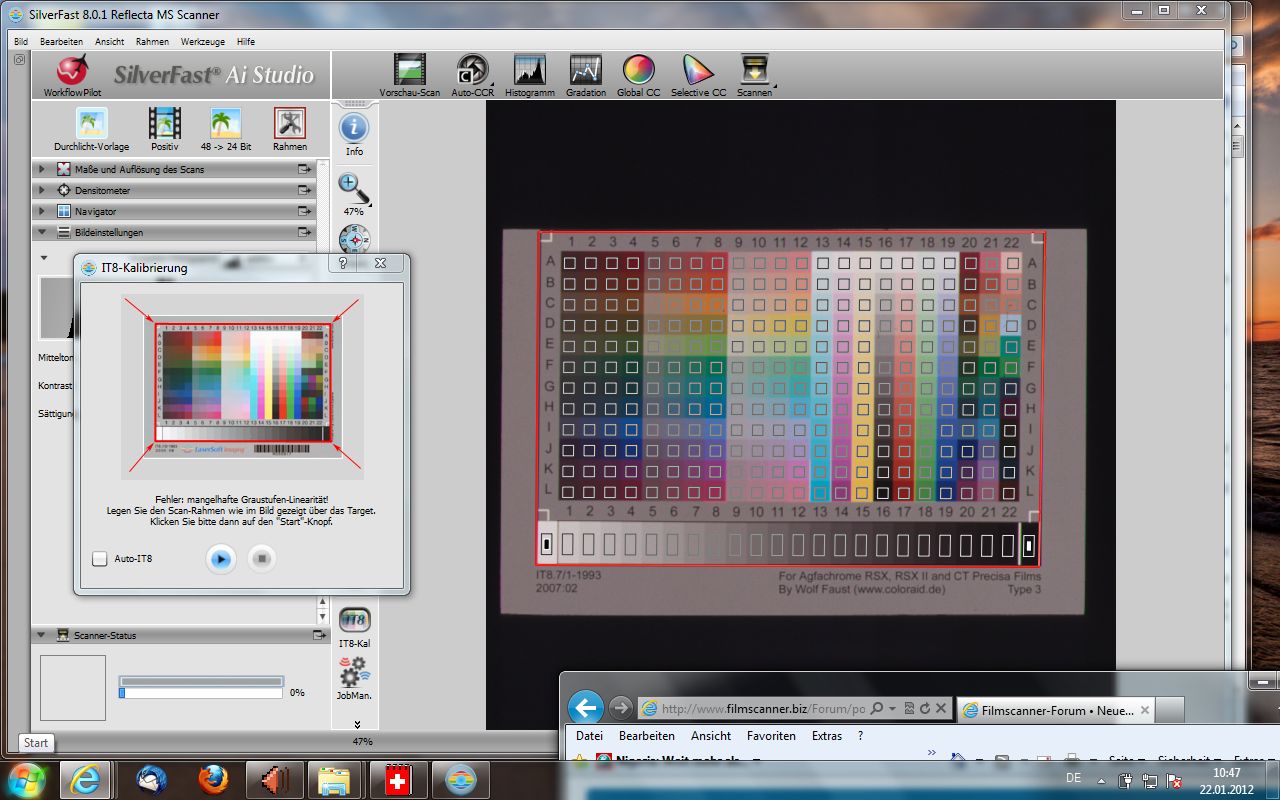The height and width of the screenshot is (800, 1280).
Task: Enable the Auto-IT8 checkbox
Action: [x=99, y=559]
